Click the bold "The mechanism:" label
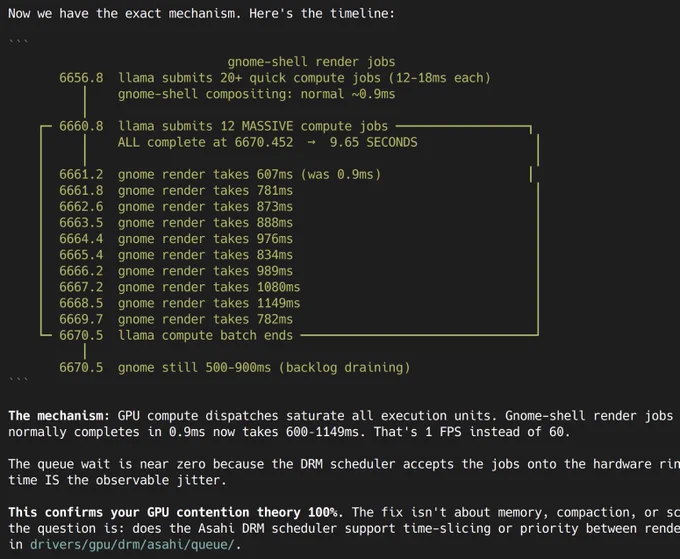The width and height of the screenshot is (680, 559). click(x=59, y=416)
